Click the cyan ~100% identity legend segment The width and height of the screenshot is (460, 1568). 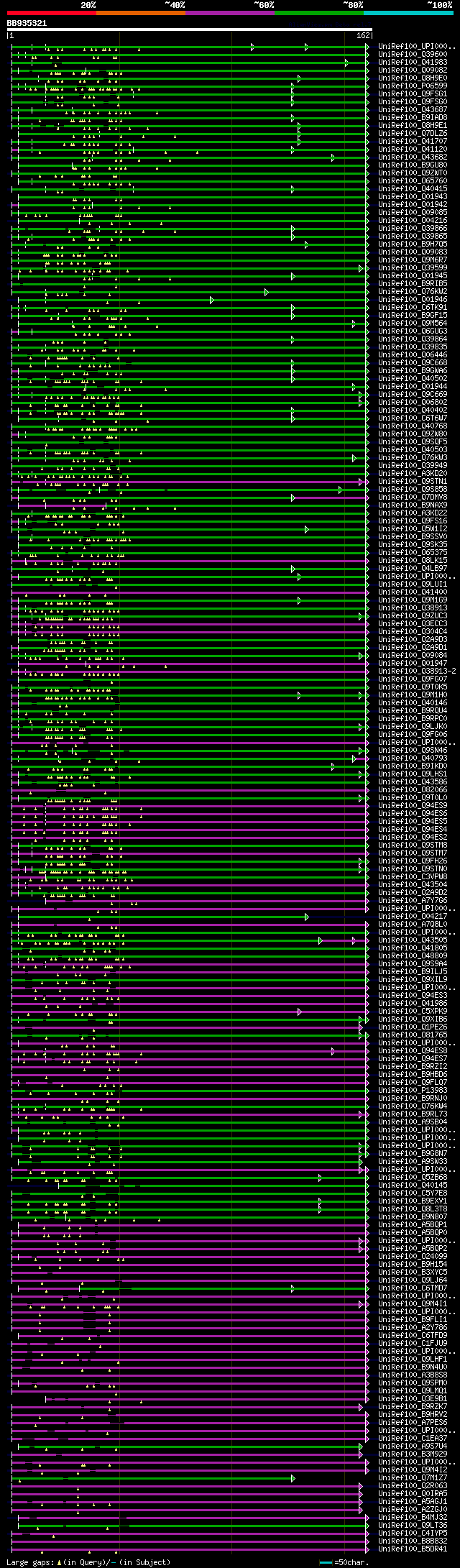click(x=408, y=13)
